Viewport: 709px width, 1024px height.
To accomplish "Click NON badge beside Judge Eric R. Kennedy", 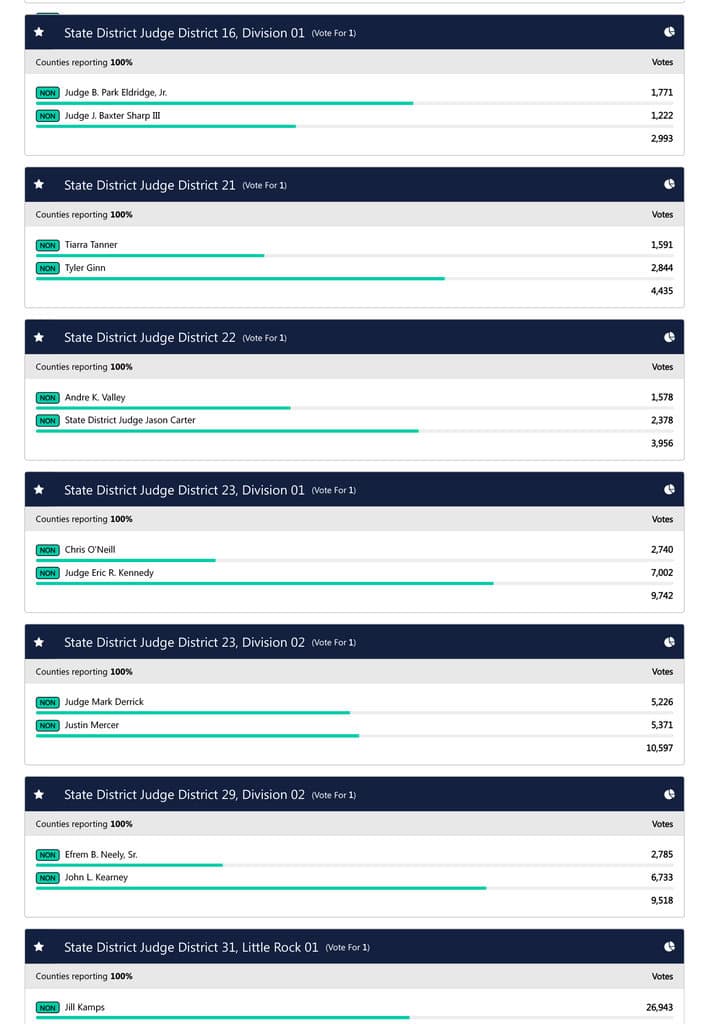I will [47, 573].
